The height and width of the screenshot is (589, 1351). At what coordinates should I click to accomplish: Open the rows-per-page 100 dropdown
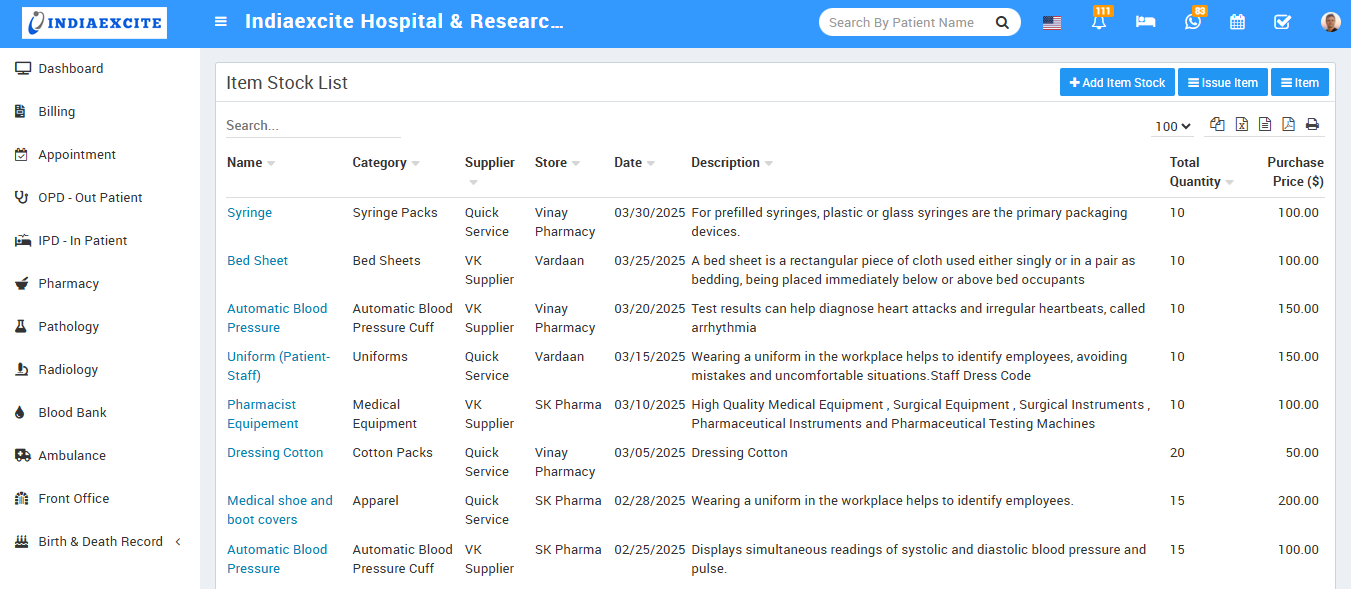(x=1172, y=126)
